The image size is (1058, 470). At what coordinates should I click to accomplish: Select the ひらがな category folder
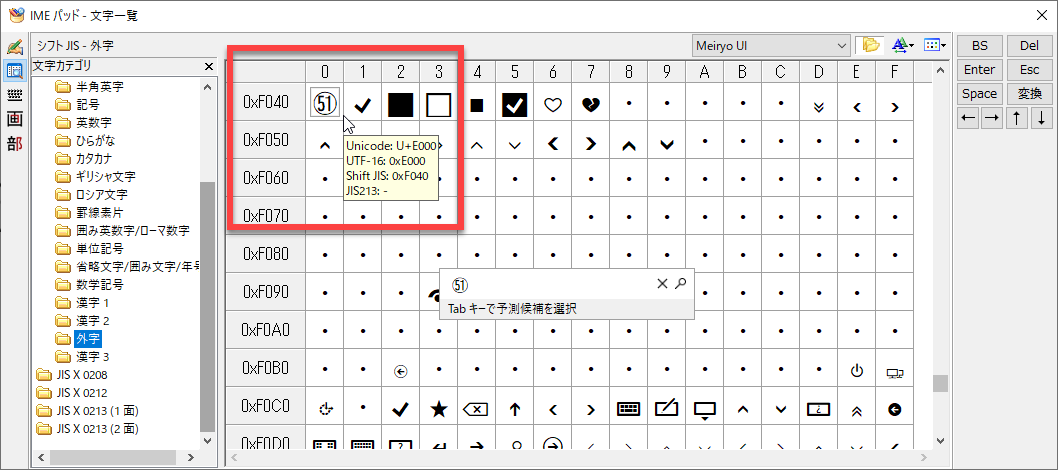click(x=93, y=139)
